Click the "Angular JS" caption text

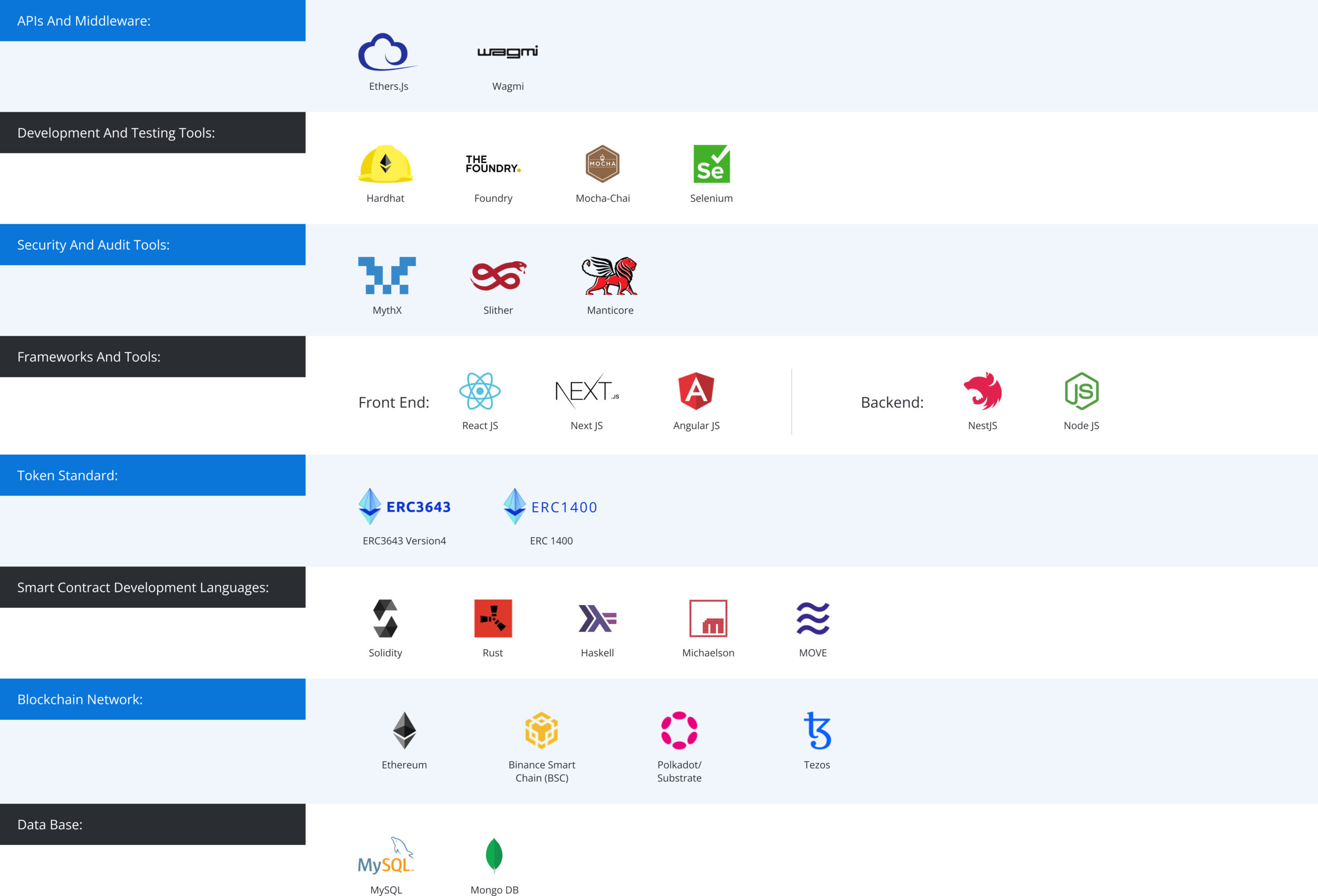(x=697, y=426)
